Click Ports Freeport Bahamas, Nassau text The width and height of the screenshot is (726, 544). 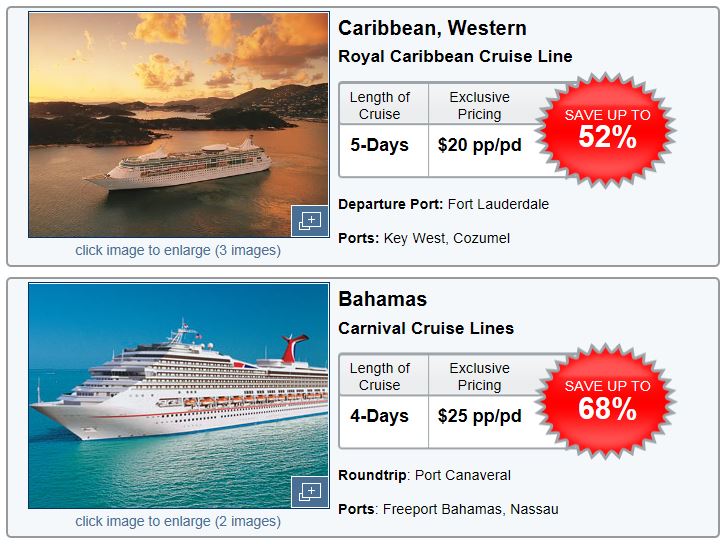click(448, 509)
